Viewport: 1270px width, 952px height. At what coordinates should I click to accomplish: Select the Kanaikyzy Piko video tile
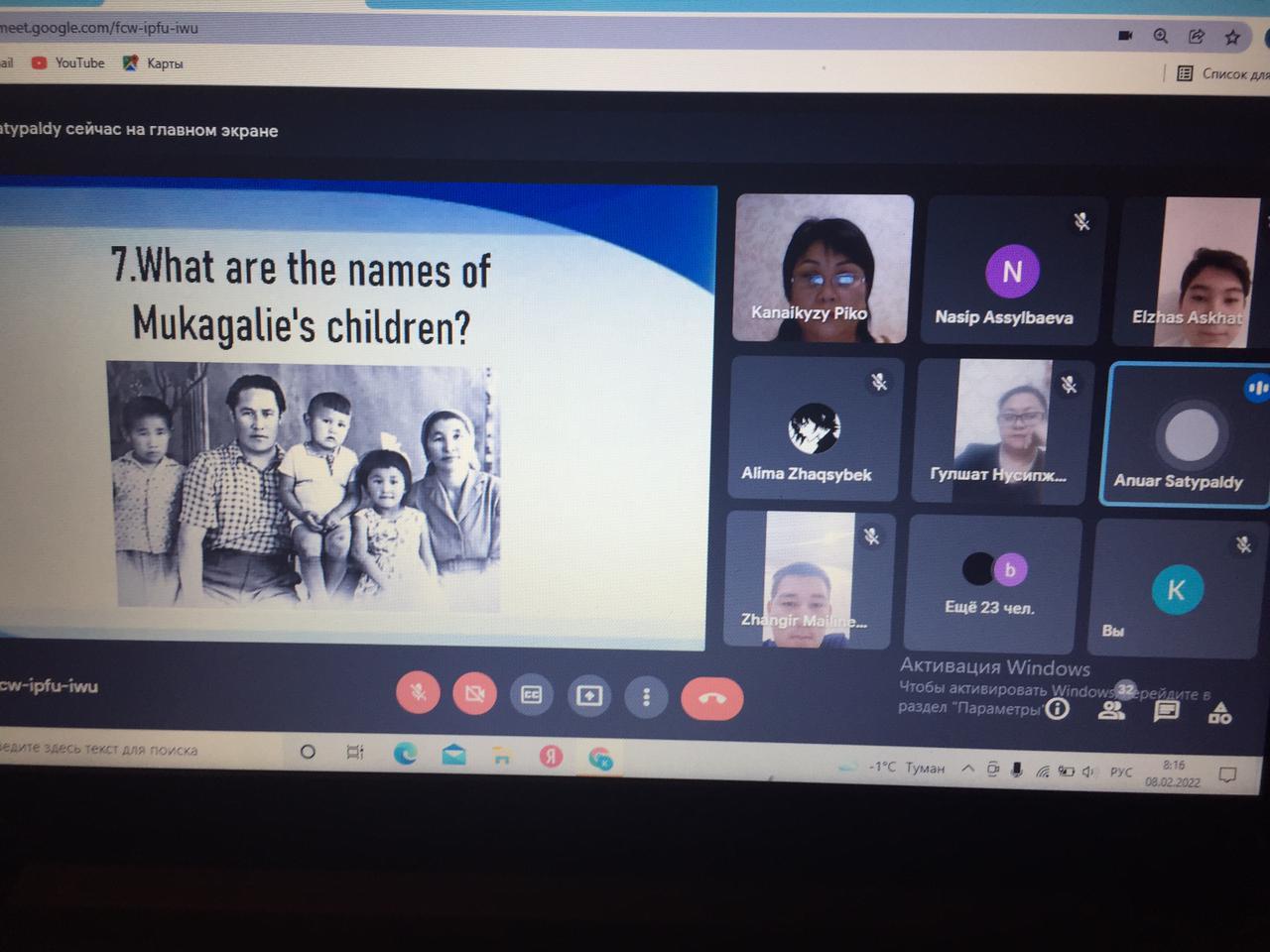pyautogui.click(x=824, y=268)
